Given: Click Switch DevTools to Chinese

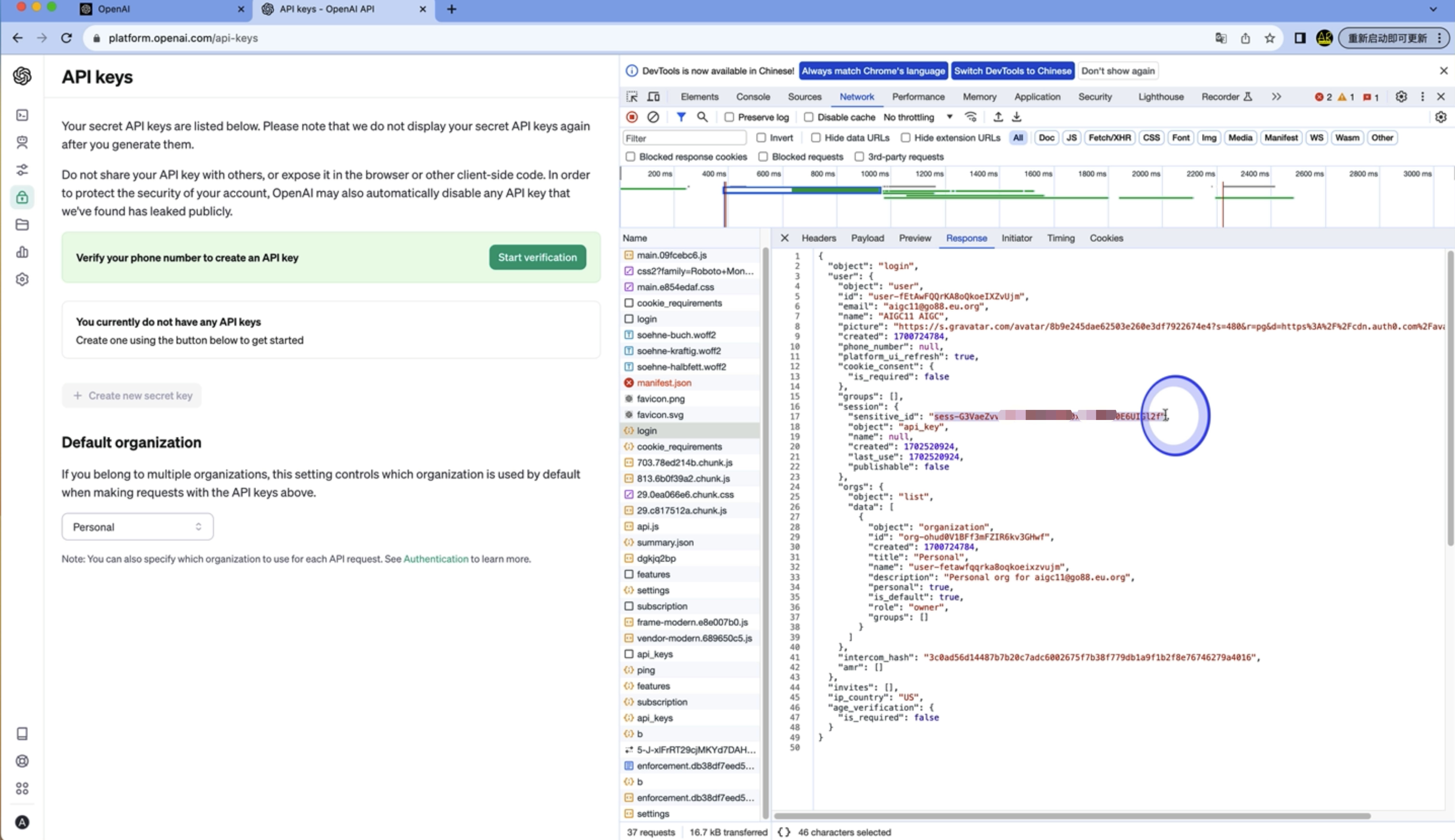Looking at the screenshot, I should coord(1013,71).
